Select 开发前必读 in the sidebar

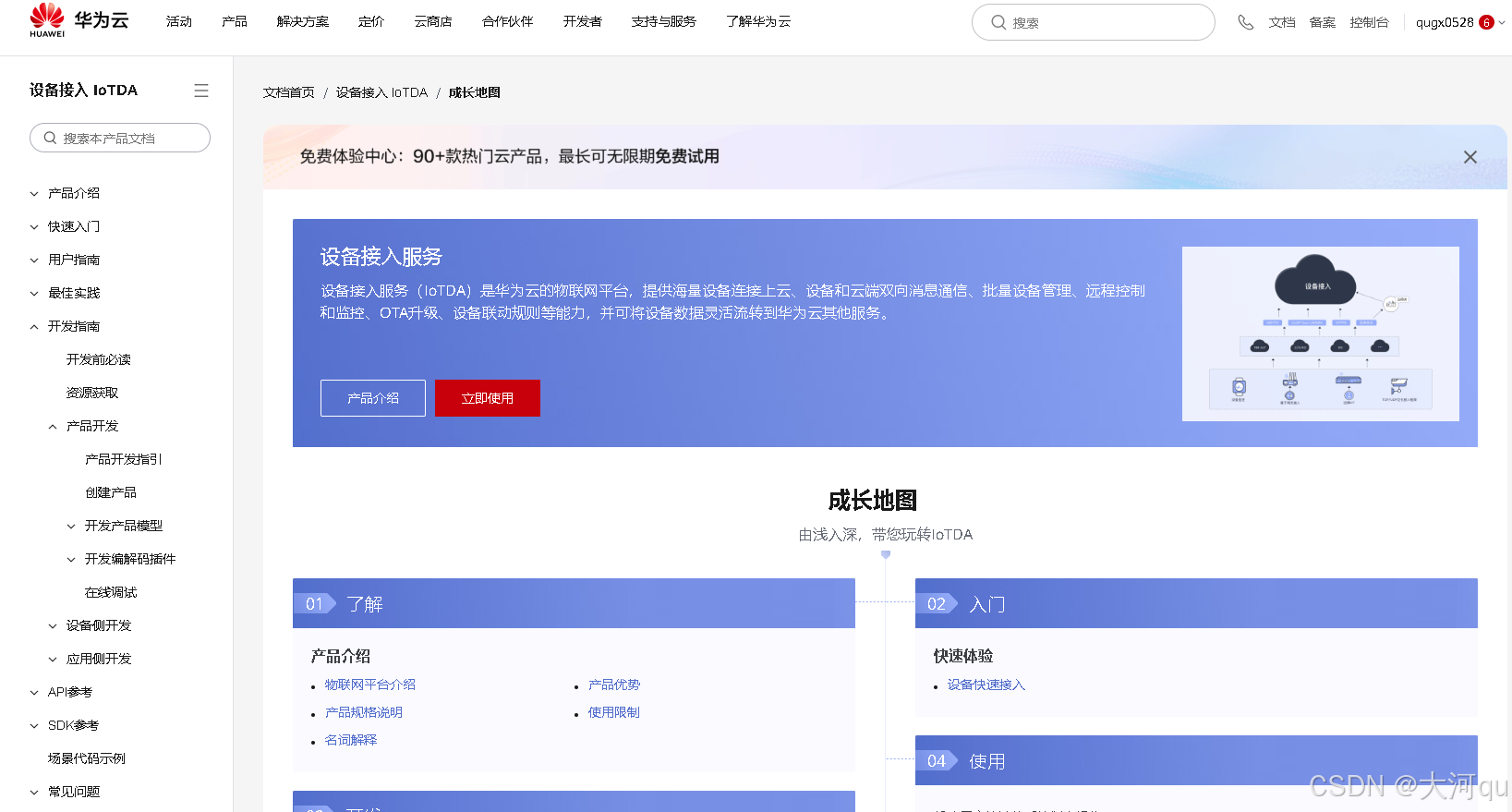99,359
